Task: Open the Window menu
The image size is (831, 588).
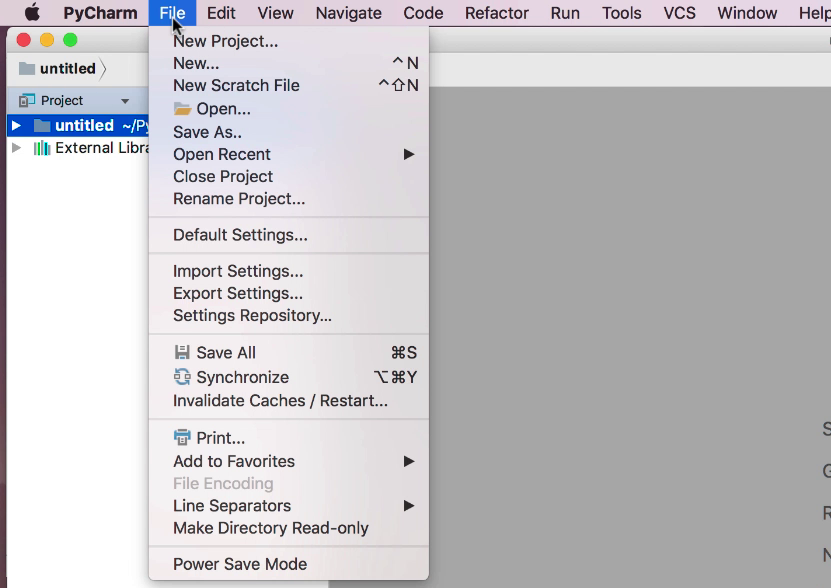Action: coord(747,13)
